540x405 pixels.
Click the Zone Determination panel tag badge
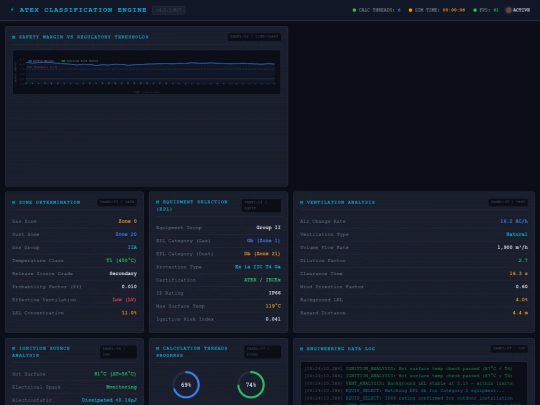[x=117, y=202]
